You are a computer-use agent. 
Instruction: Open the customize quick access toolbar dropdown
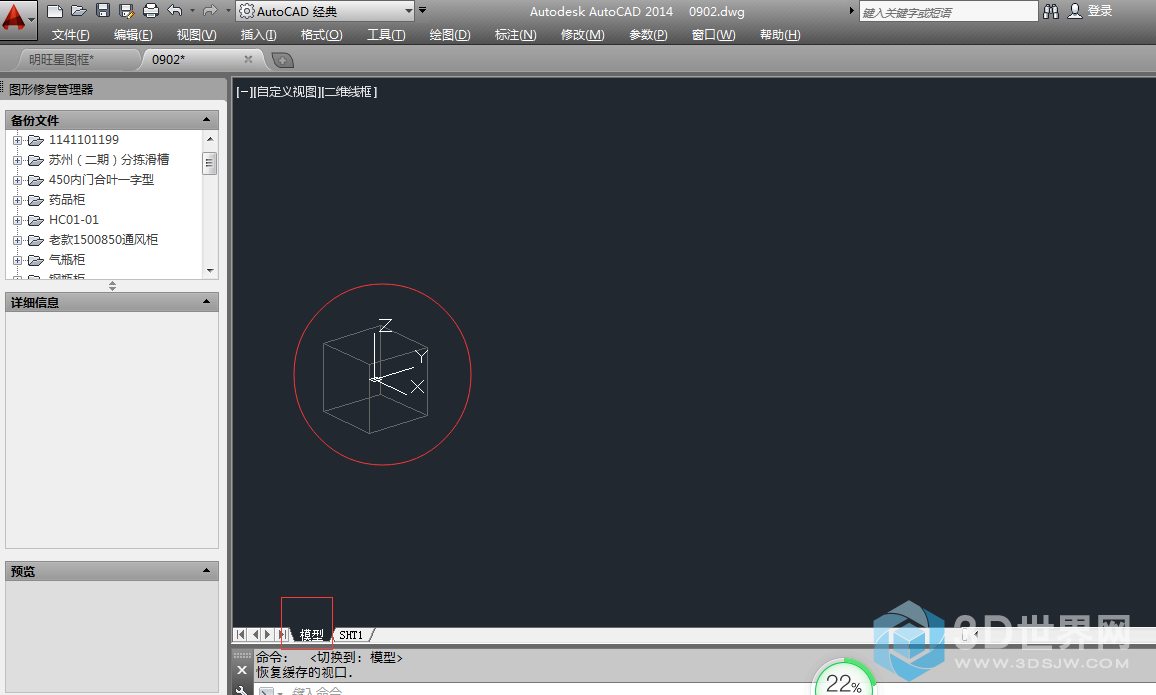[422, 10]
